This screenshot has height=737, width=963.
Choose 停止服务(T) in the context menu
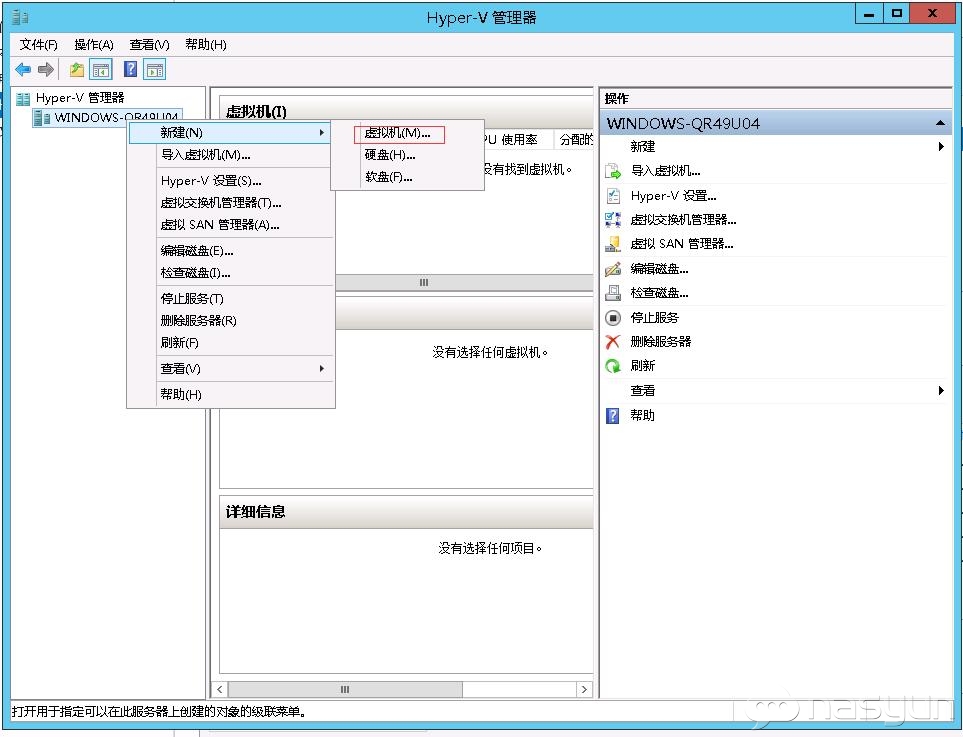pyautogui.click(x=231, y=298)
